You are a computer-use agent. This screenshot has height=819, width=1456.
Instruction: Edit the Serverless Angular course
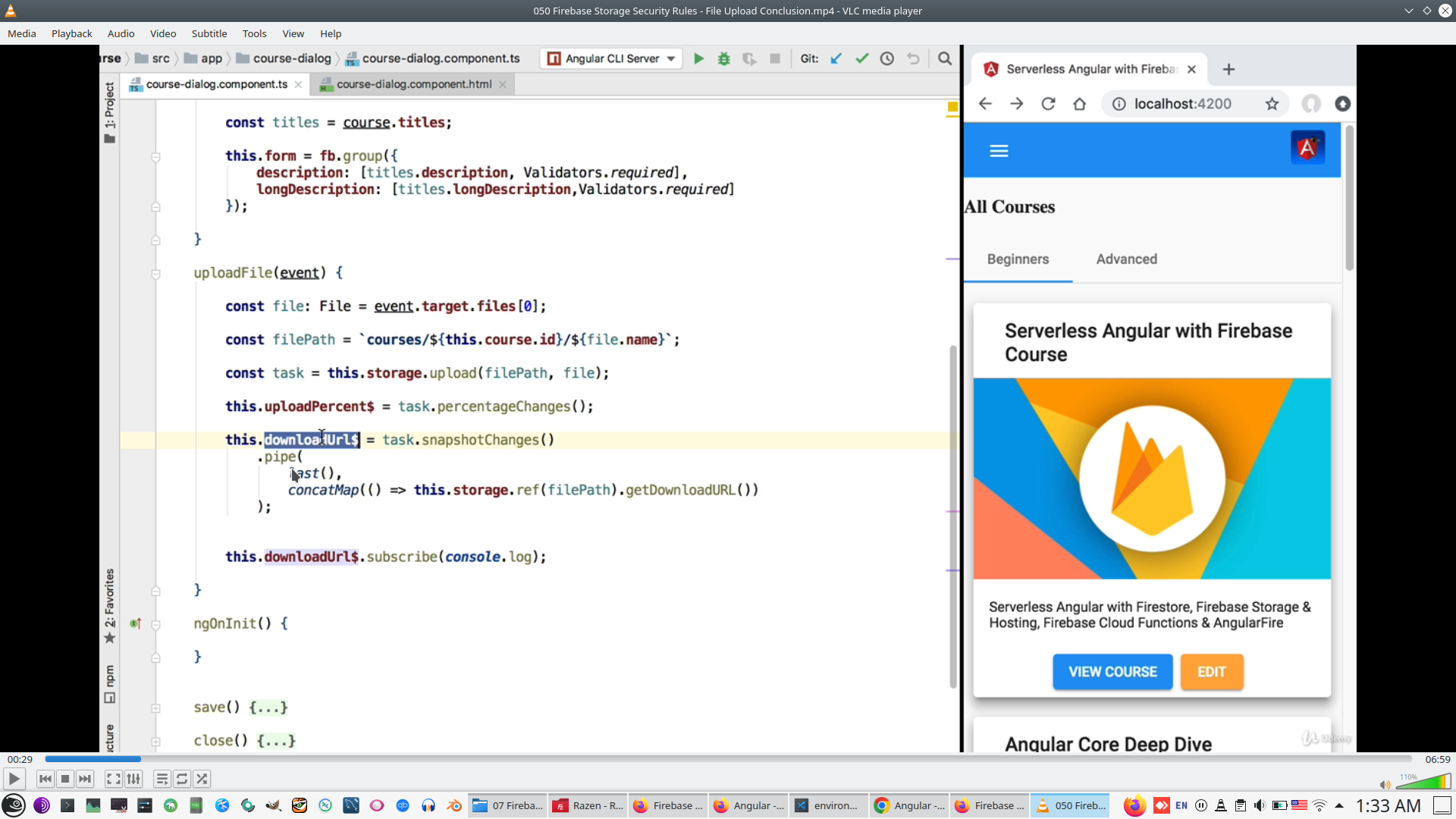[1211, 672]
